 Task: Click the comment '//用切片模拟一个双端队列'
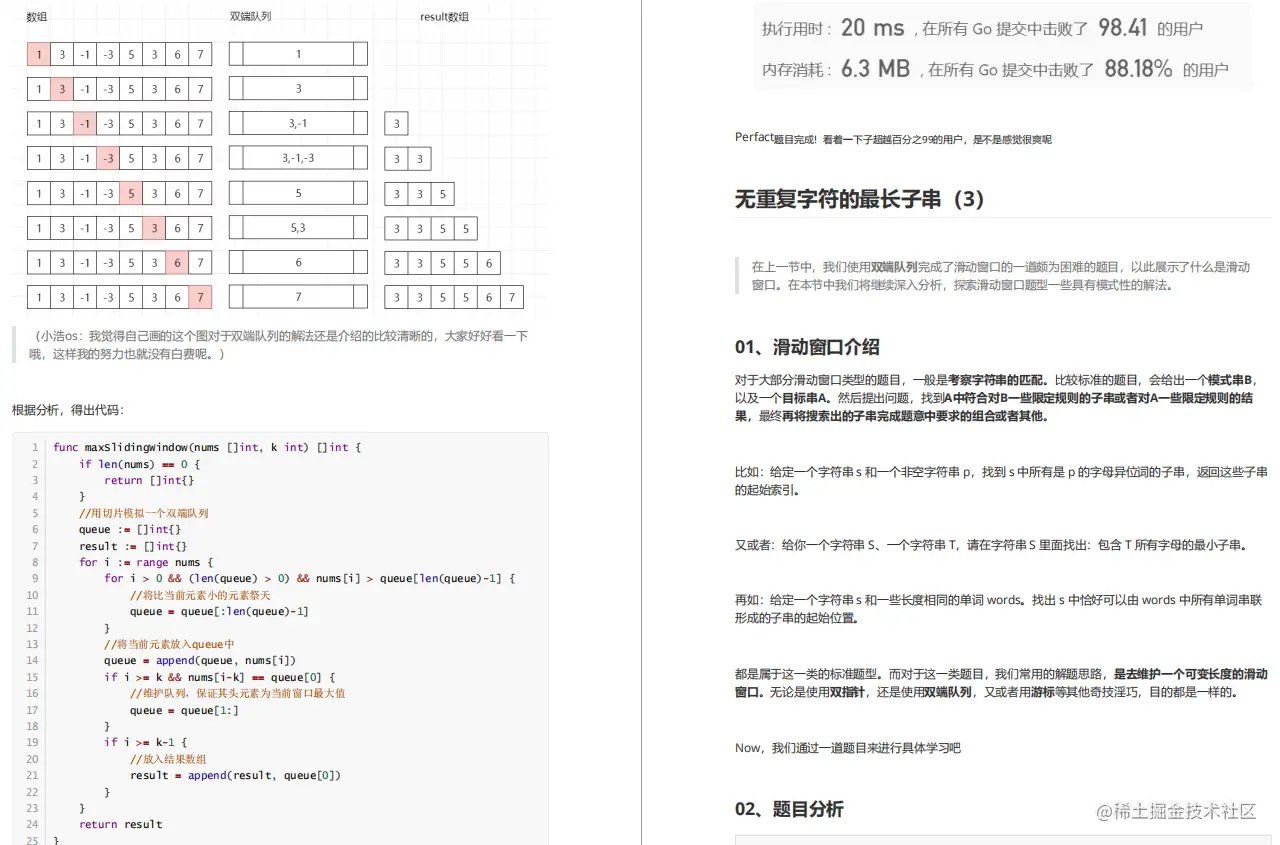[144, 513]
